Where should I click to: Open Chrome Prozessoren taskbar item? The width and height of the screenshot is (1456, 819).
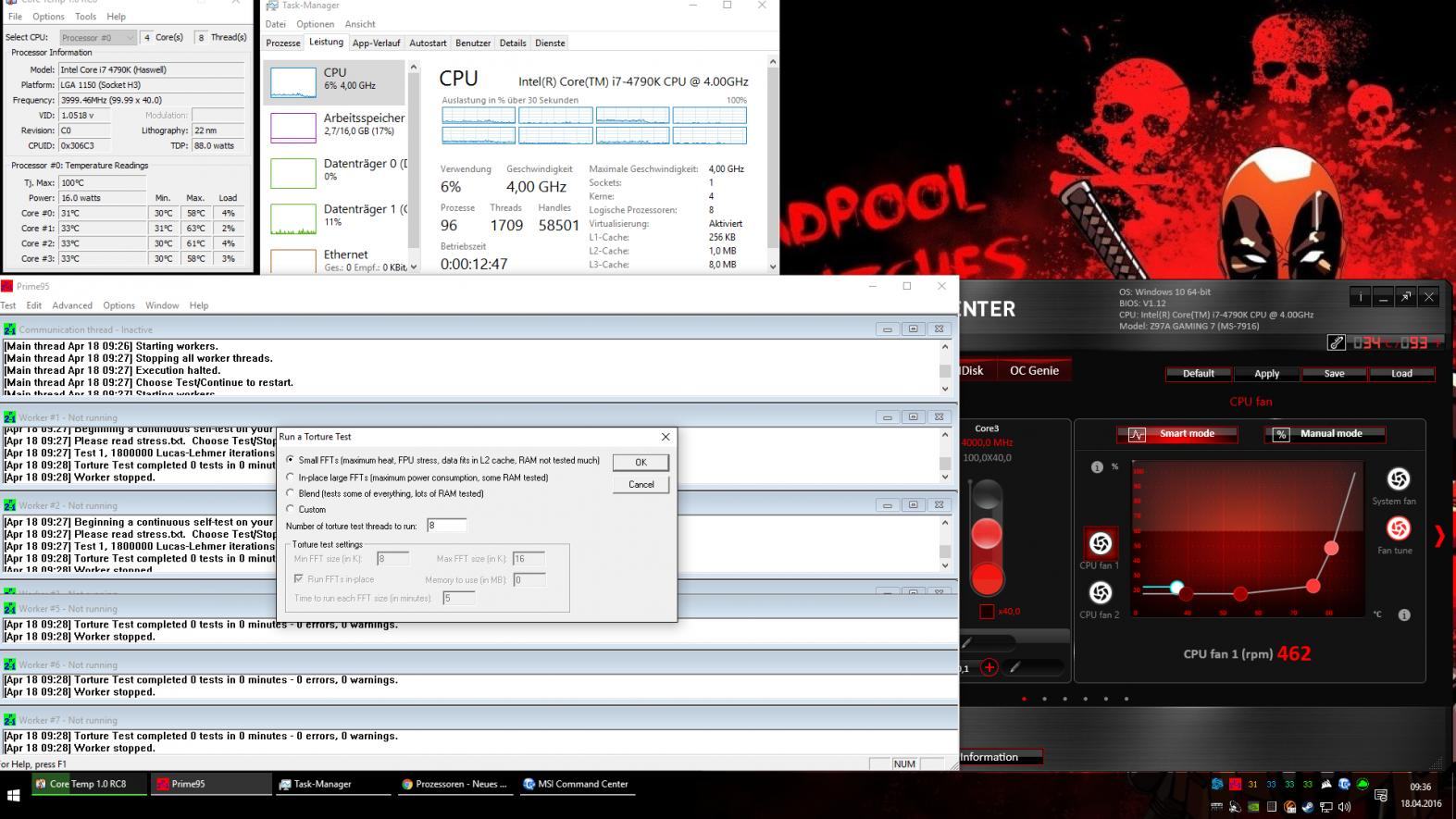click(454, 784)
